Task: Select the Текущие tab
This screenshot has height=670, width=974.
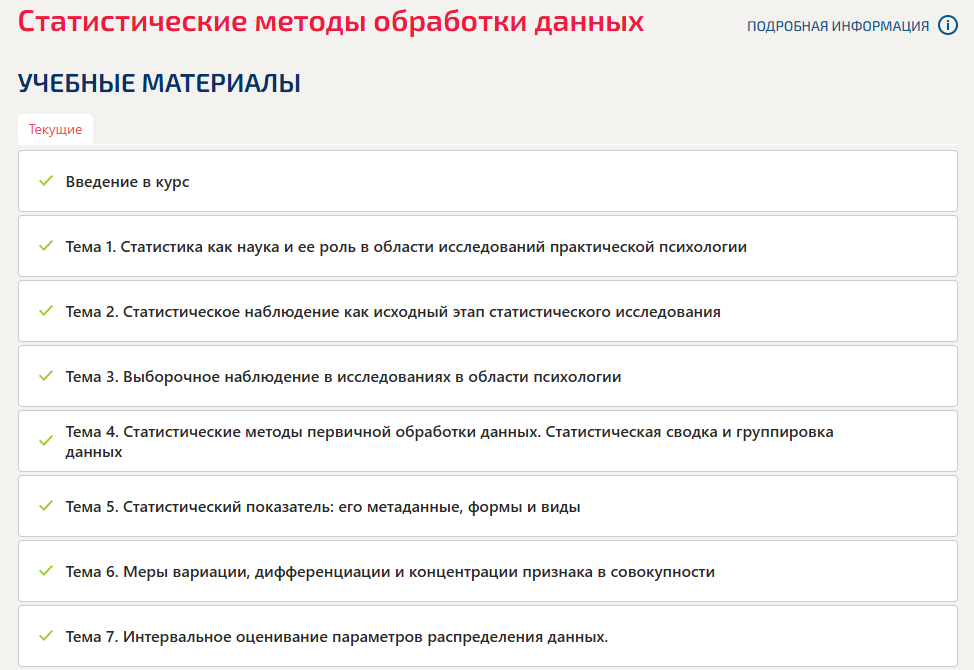Action: [x=55, y=129]
